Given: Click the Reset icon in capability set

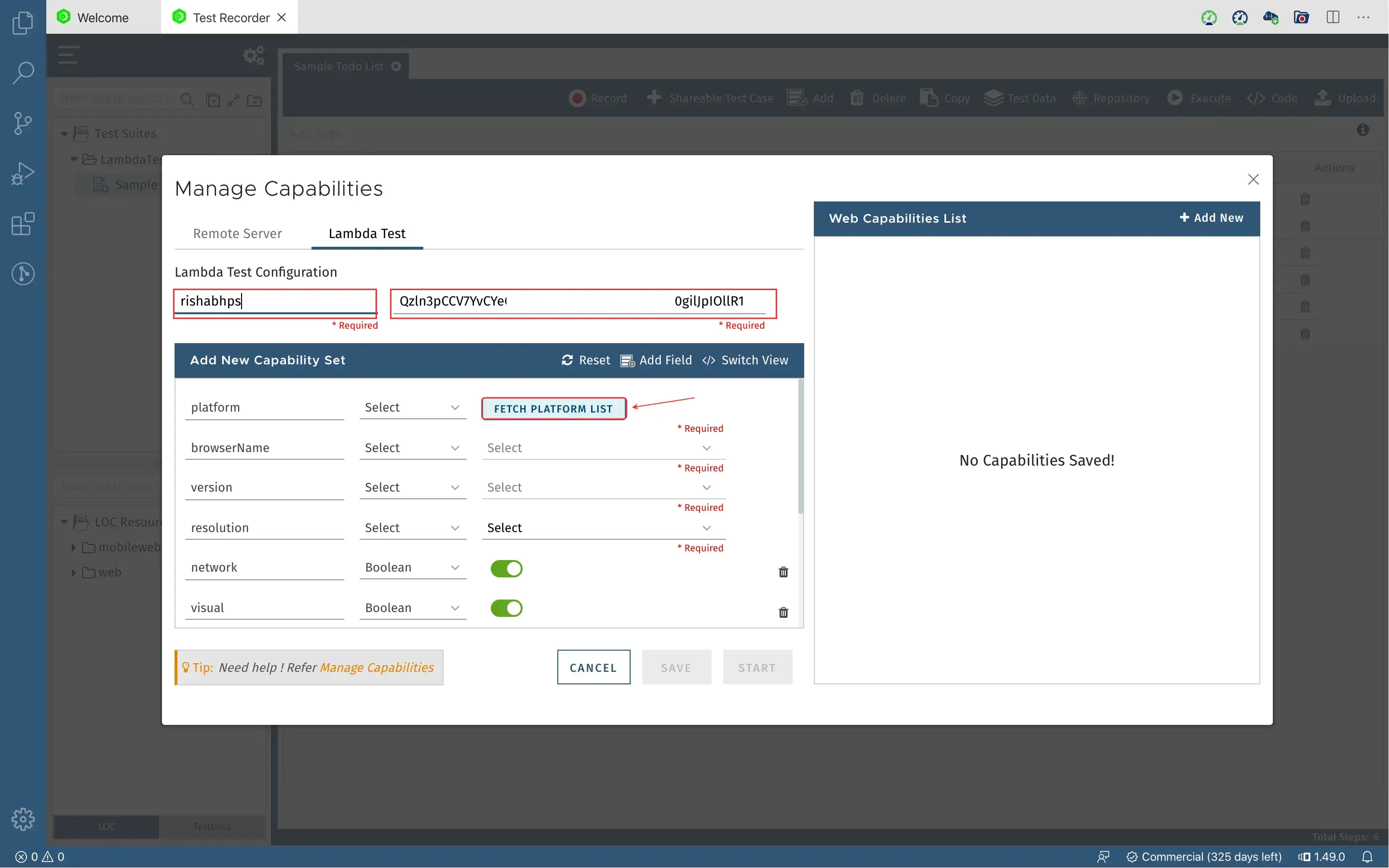Looking at the screenshot, I should (567, 360).
